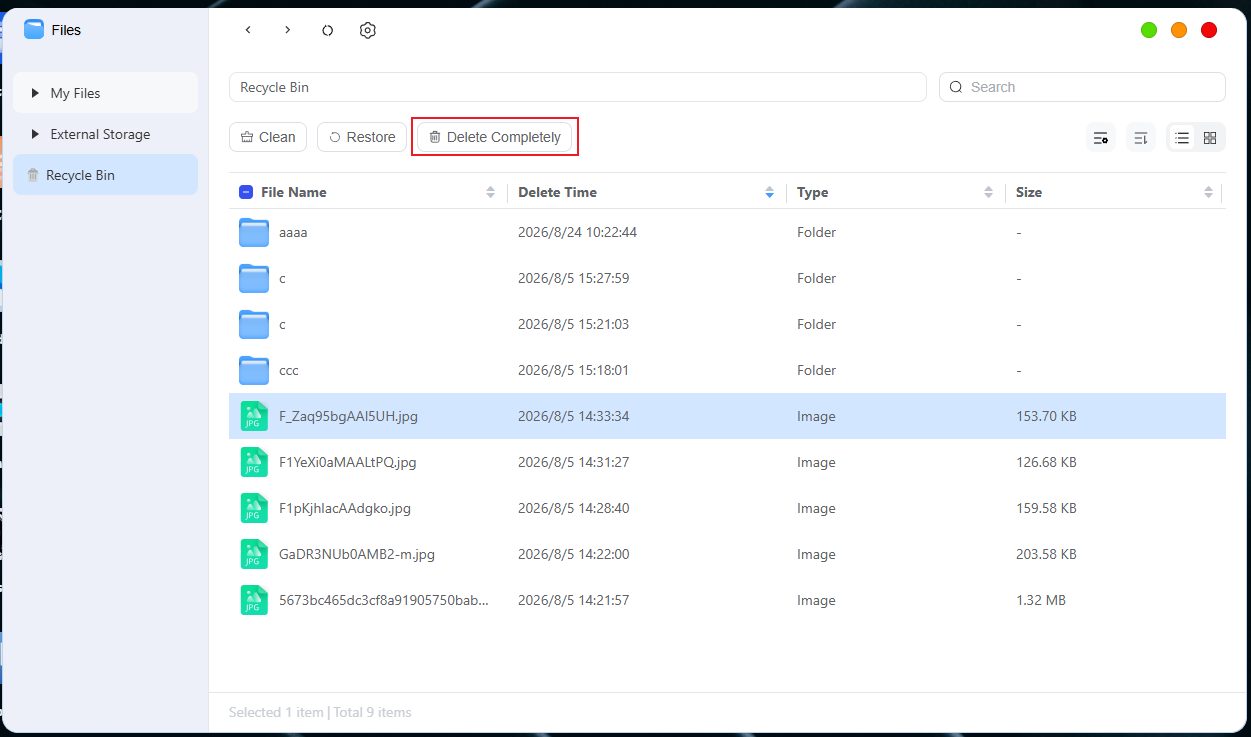This screenshot has height=737, width=1251.
Task: Toggle the select-all checkbox in the header
Action: [x=246, y=192]
